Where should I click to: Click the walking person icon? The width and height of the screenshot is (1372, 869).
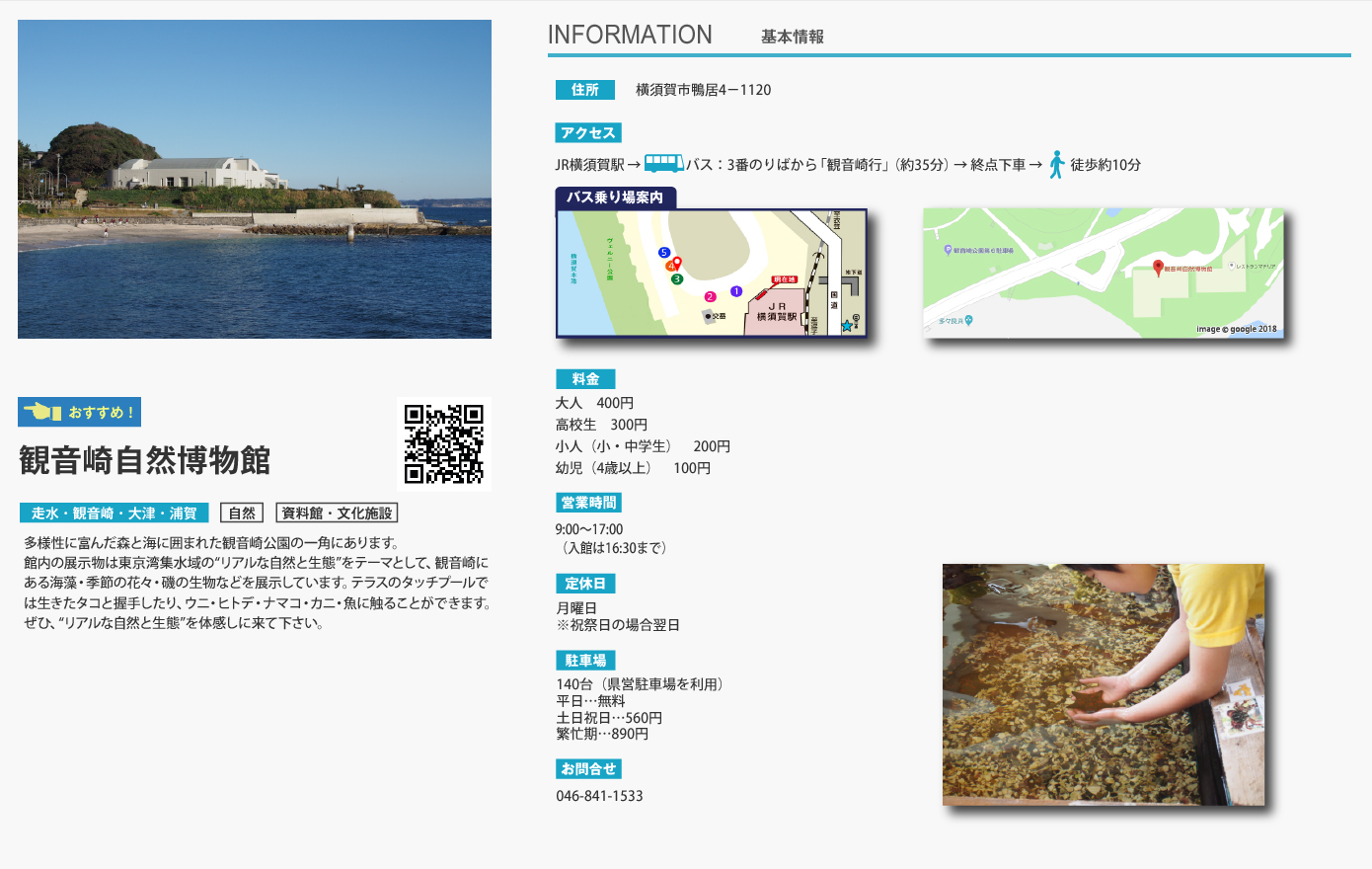(1056, 164)
